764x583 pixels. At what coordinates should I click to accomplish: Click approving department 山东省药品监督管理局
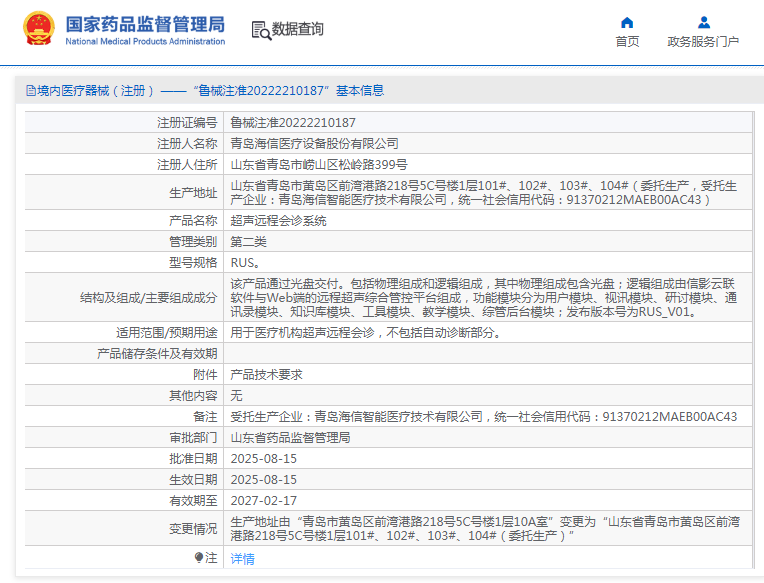(290, 438)
